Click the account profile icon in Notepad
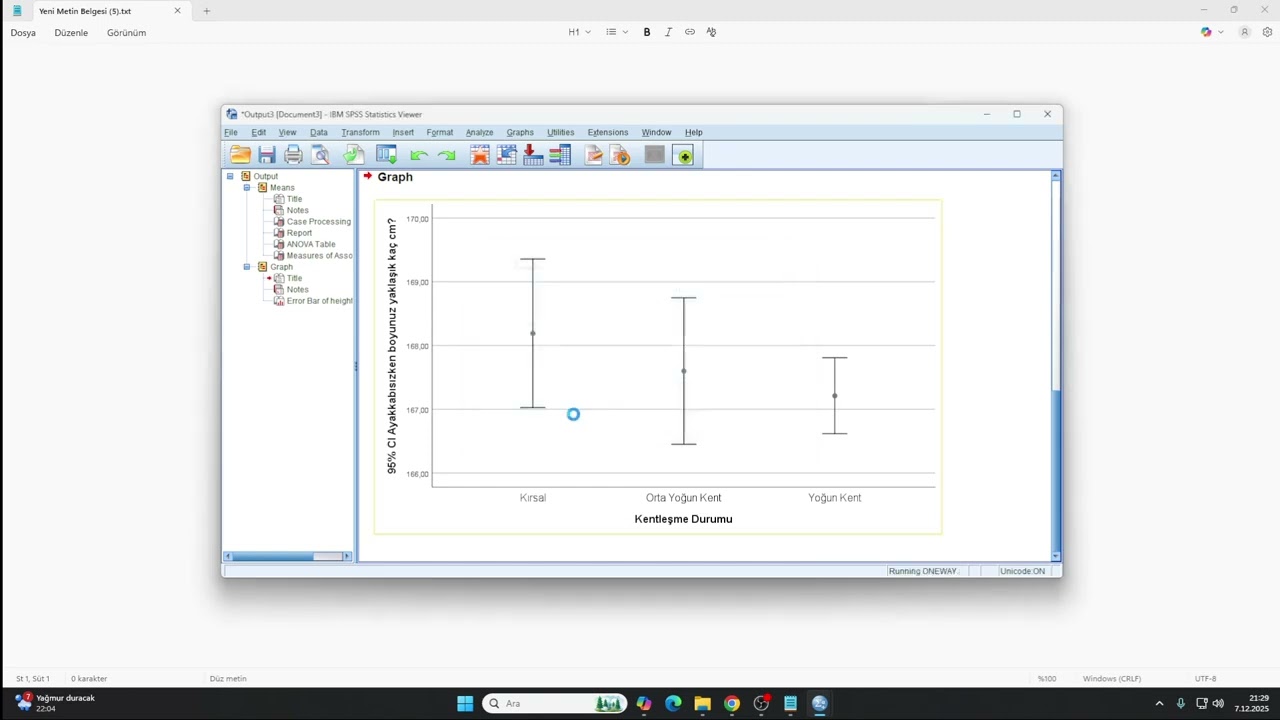This screenshot has width=1280, height=720. tap(1245, 32)
